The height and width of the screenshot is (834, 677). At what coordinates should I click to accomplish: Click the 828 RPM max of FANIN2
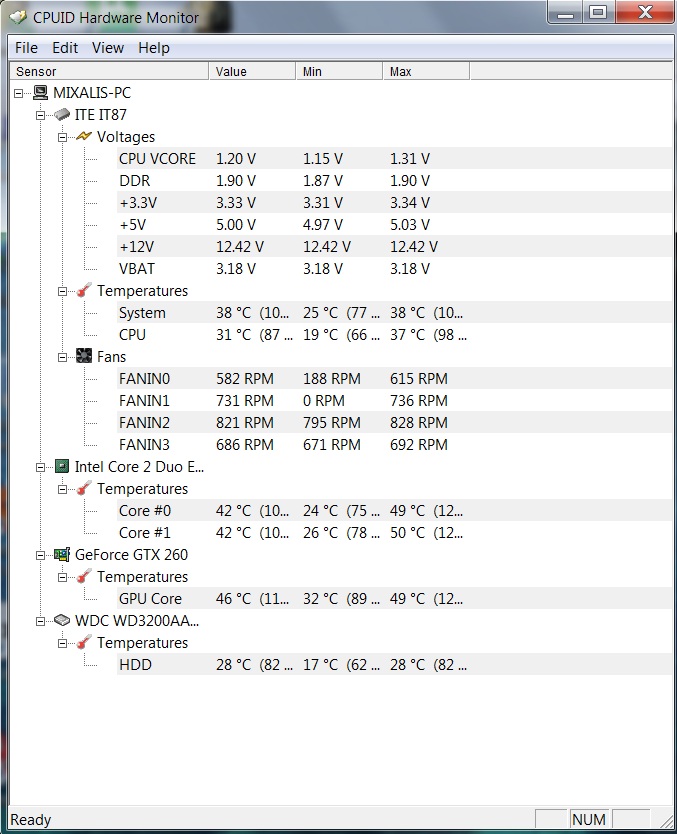tap(419, 423)
